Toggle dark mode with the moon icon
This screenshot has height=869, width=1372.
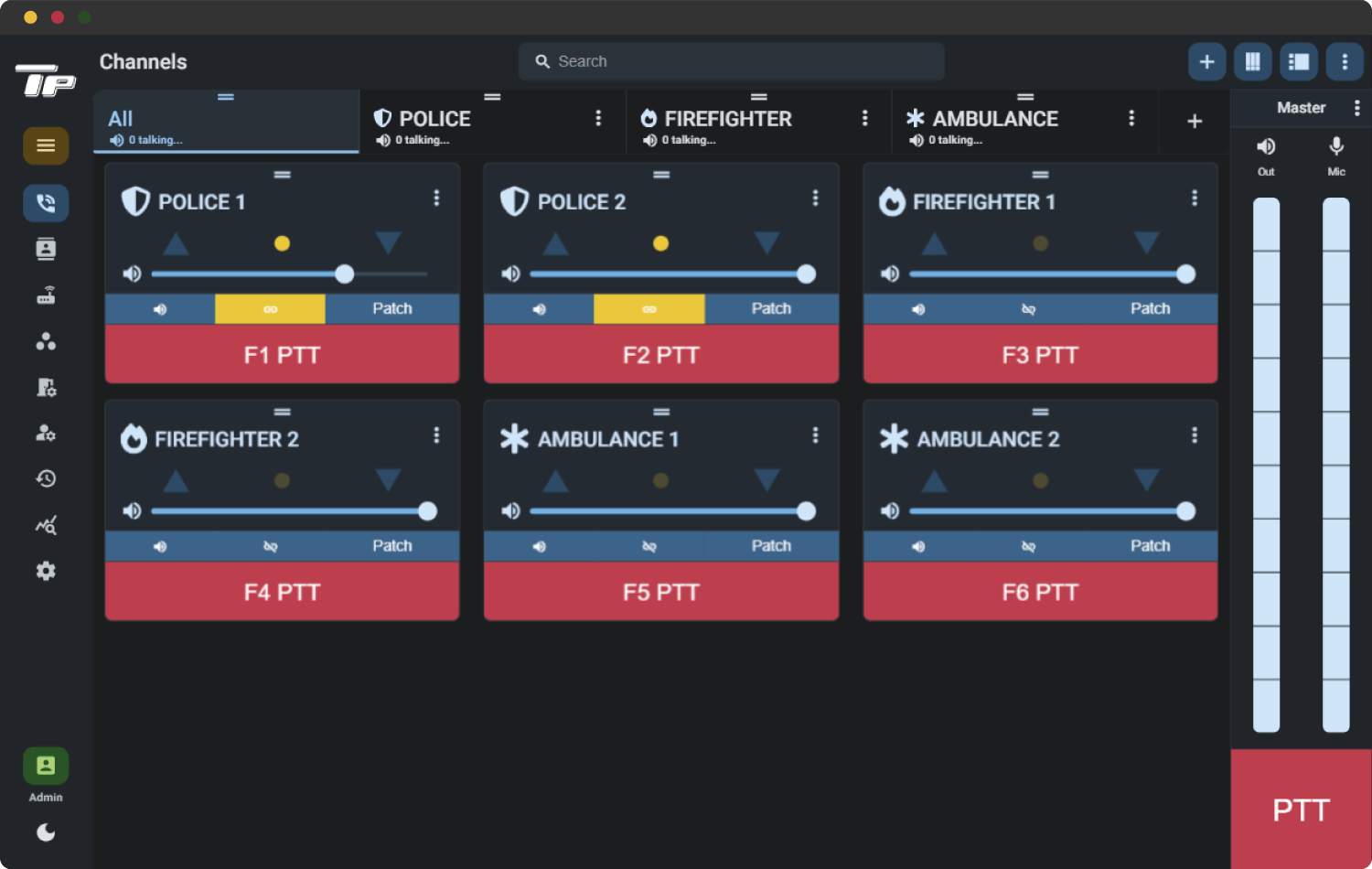(45, 832)
